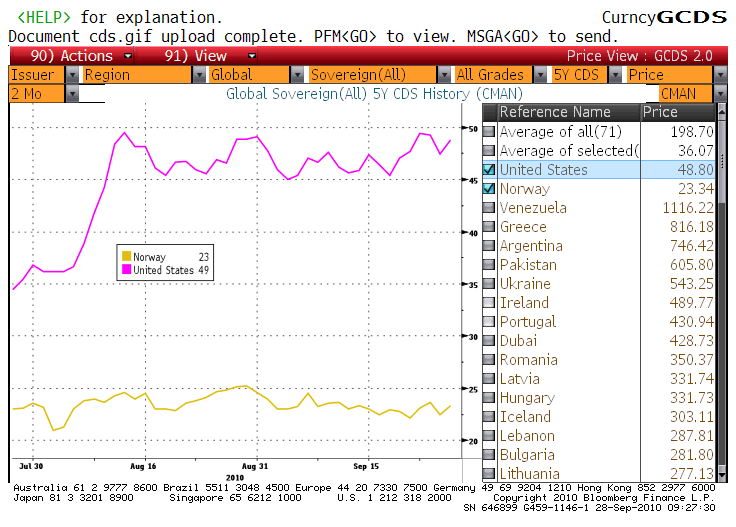Check the Average of all(71) checkbox
Viewport: 736px width, 527px height.
(x=489, y=131)
